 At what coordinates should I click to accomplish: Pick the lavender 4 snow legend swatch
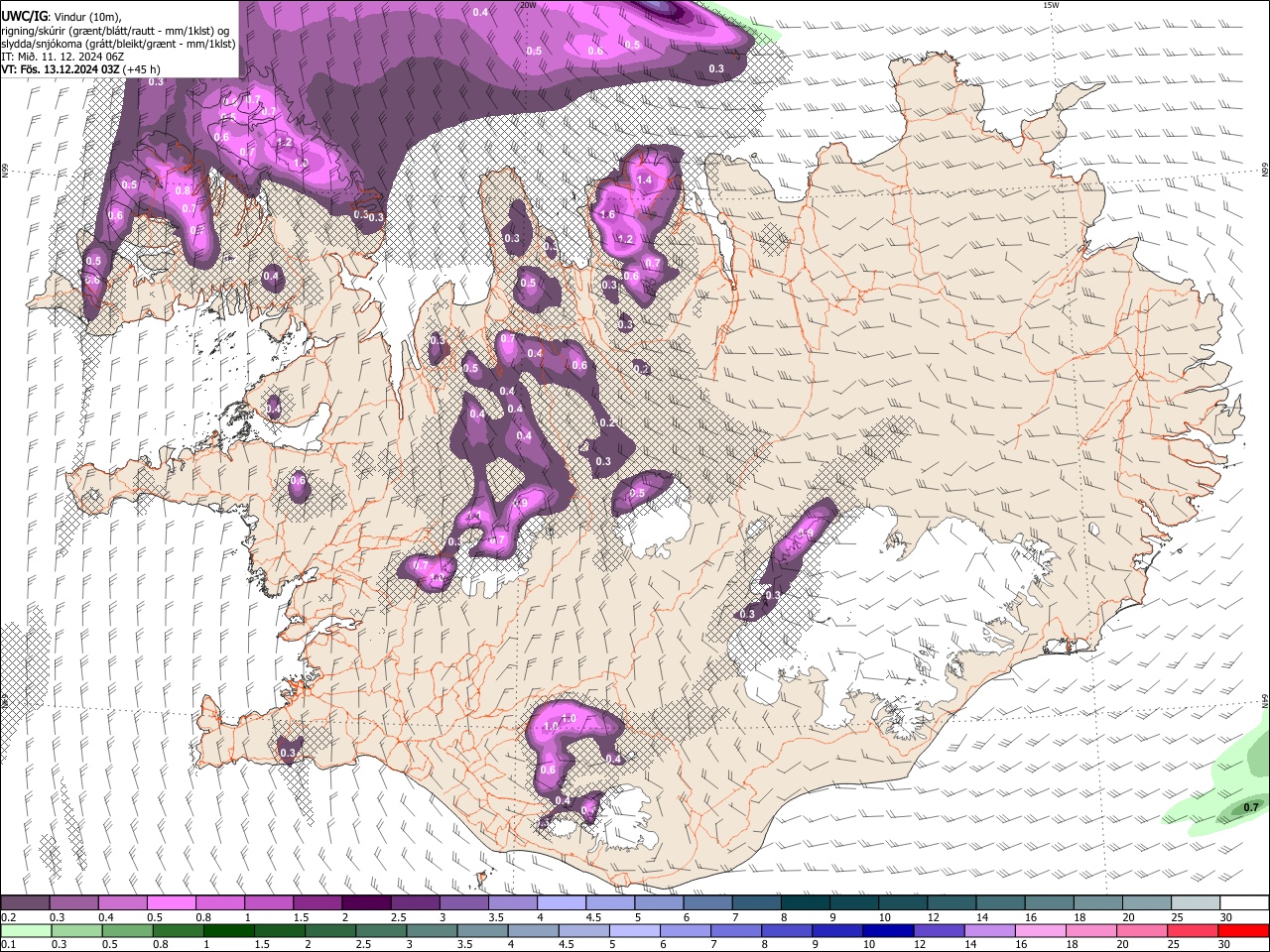click(x=562, y=903)
